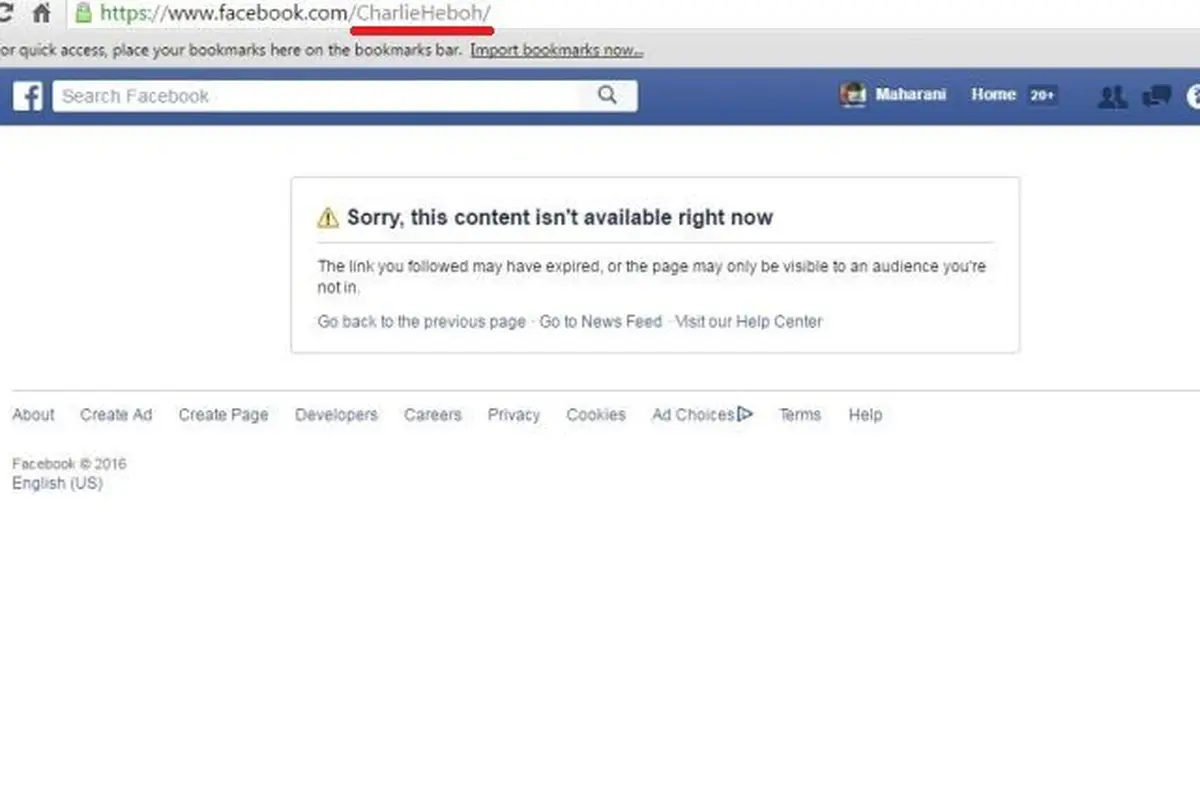Image resolution: width=1200 pixels, height=800 pixels.
Task: Click the "Facebook © 2016" text
Action: pyautogui.click(x=69, y=464)
